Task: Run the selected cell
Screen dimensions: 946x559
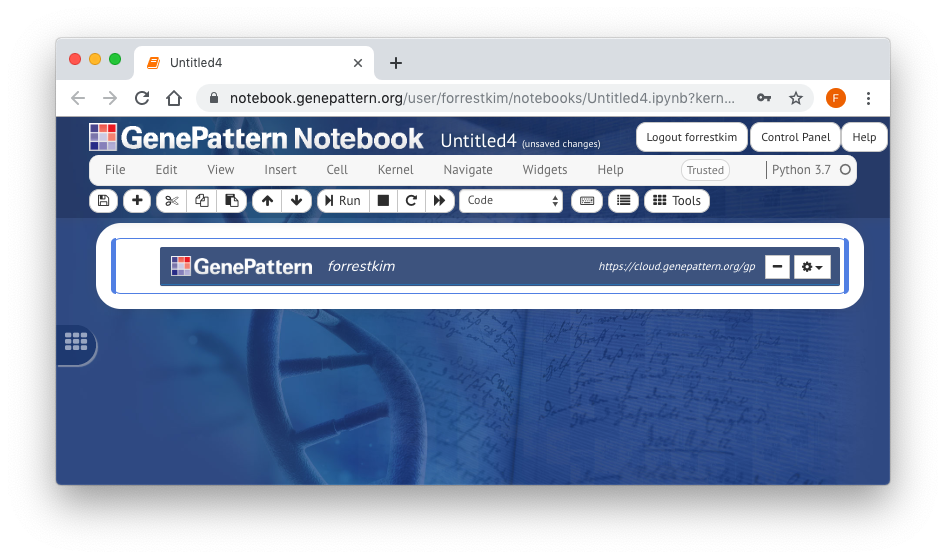Action: [343, 201]
